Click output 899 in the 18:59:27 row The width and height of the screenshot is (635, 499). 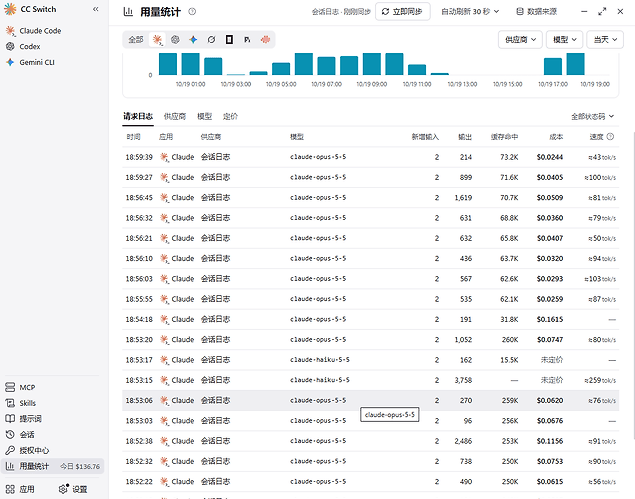pos(466,177)
